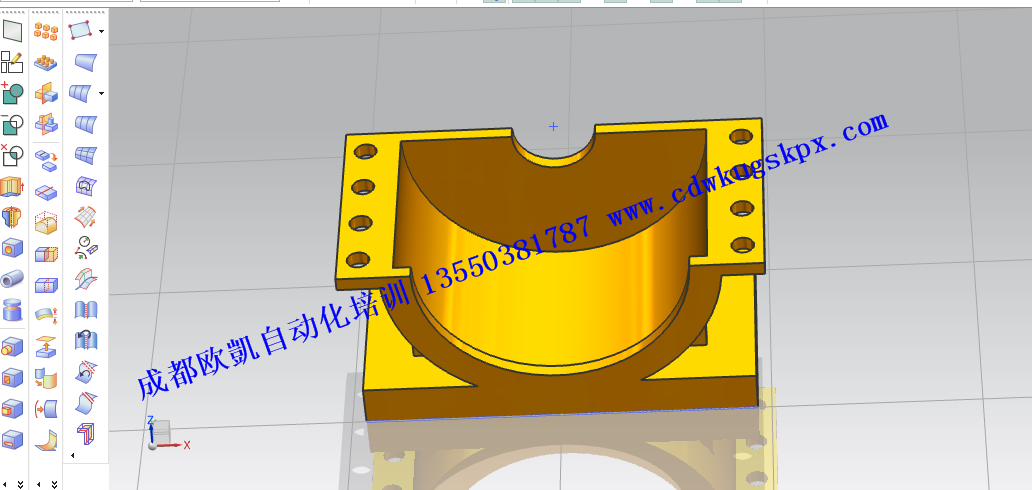The width and height of the screenshot is (1032, 490).
Task: Activate the Revolve feature tool
Action: point(13,218)
